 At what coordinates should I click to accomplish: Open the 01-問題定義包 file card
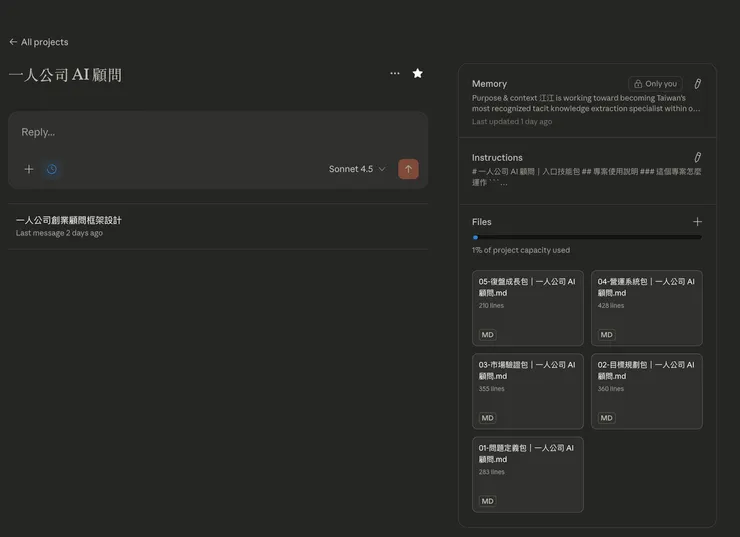pyautogui.click(x=528, y=474)
